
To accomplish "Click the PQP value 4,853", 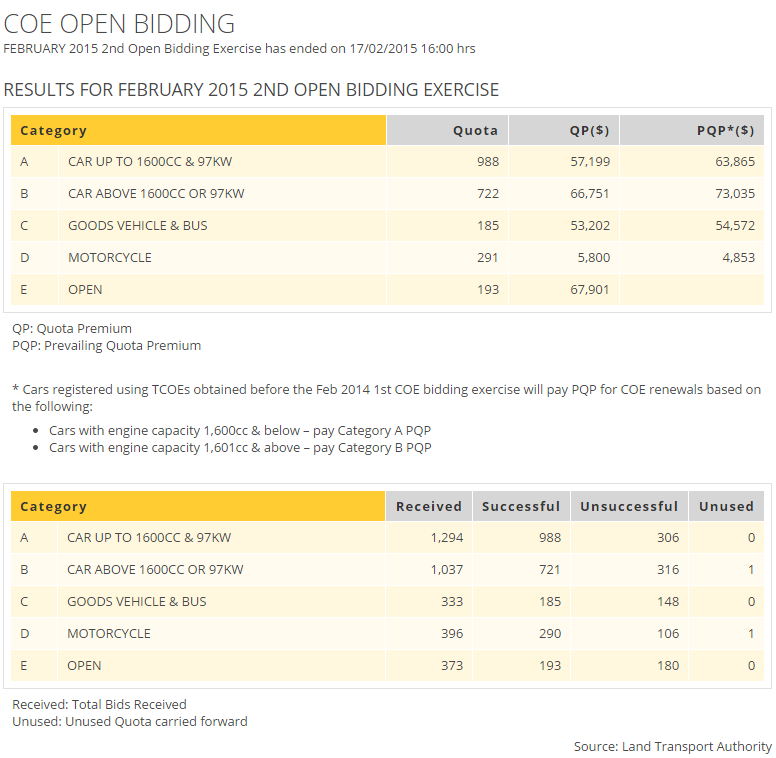I will pyautogui.click(x=738, y=258).
